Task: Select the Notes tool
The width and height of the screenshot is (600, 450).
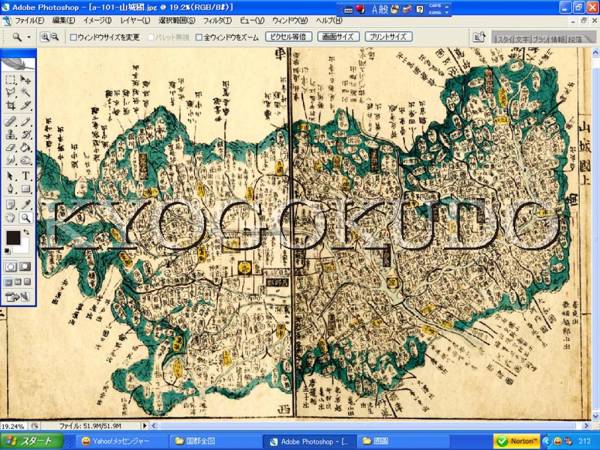Action: (x=11, y=205)
